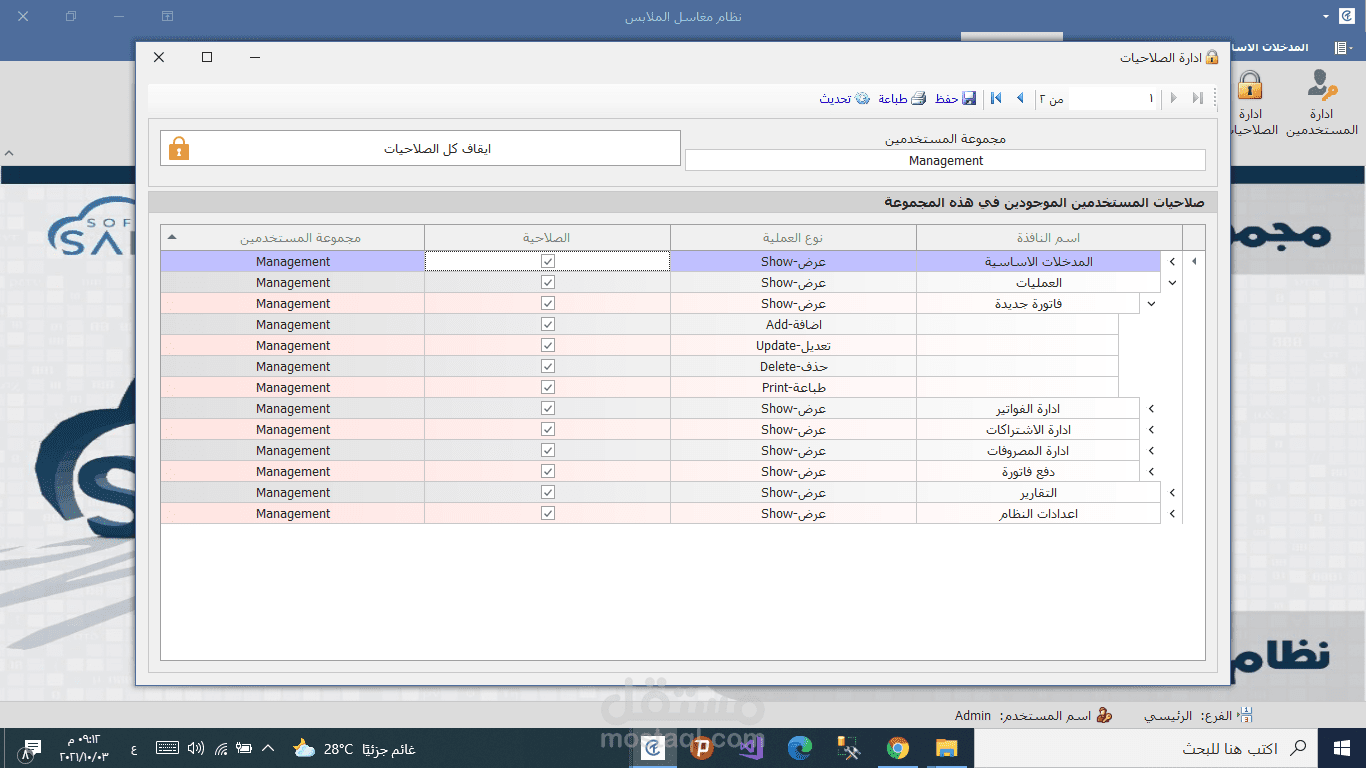Toggle the حذف-Delete permission checkbox
1366x768 pixels.
(547, 366)
